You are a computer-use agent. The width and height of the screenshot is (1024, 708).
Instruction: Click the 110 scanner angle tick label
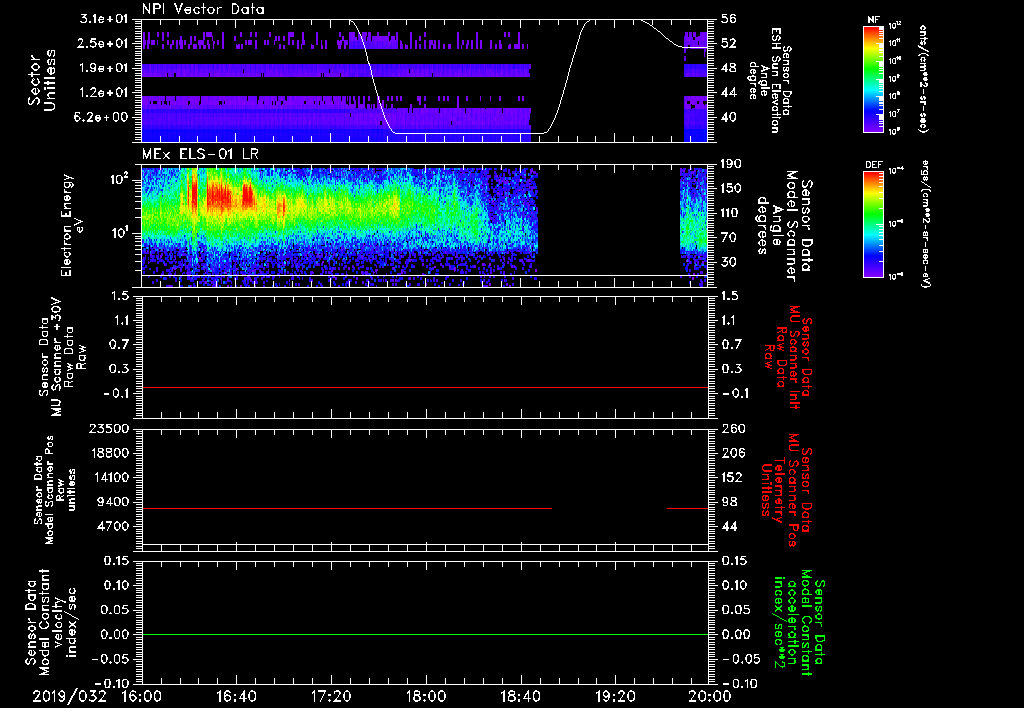coord(731,213)
